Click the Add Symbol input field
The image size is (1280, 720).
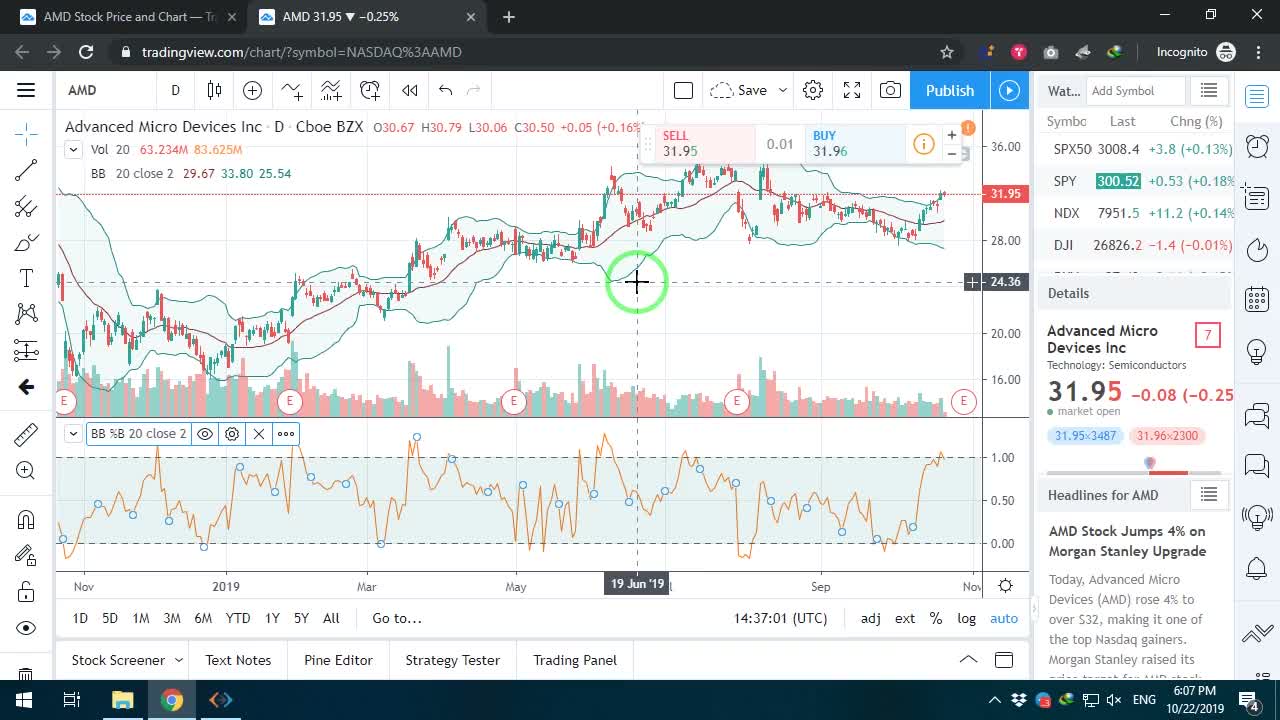pos(1134,91)
